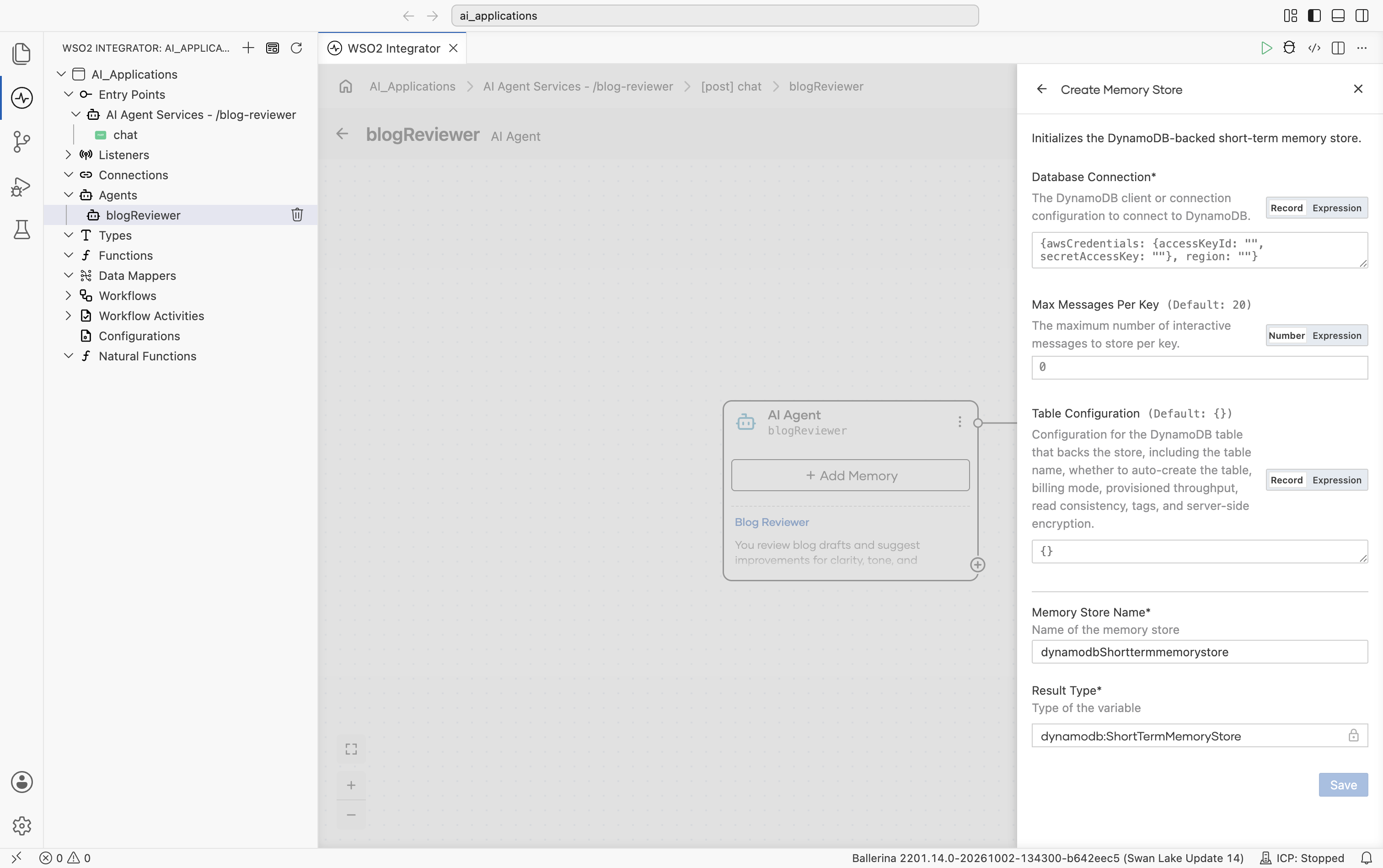The height and width of the screenshot is (868, 1383).
Task: Show source code view icon
Action: tap(1314, 48)
